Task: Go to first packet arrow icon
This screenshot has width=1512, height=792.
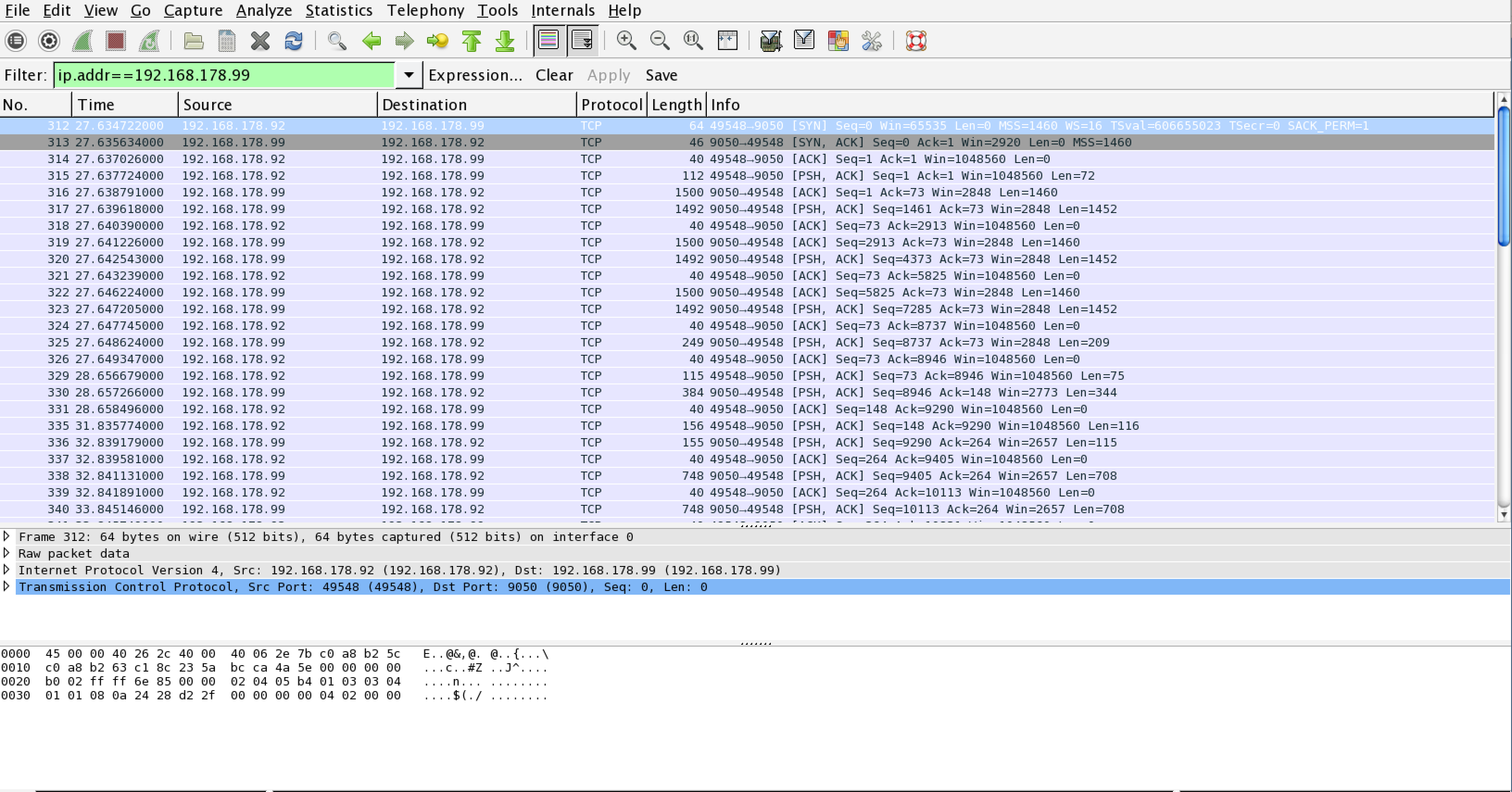Action: tap(471, 40)
